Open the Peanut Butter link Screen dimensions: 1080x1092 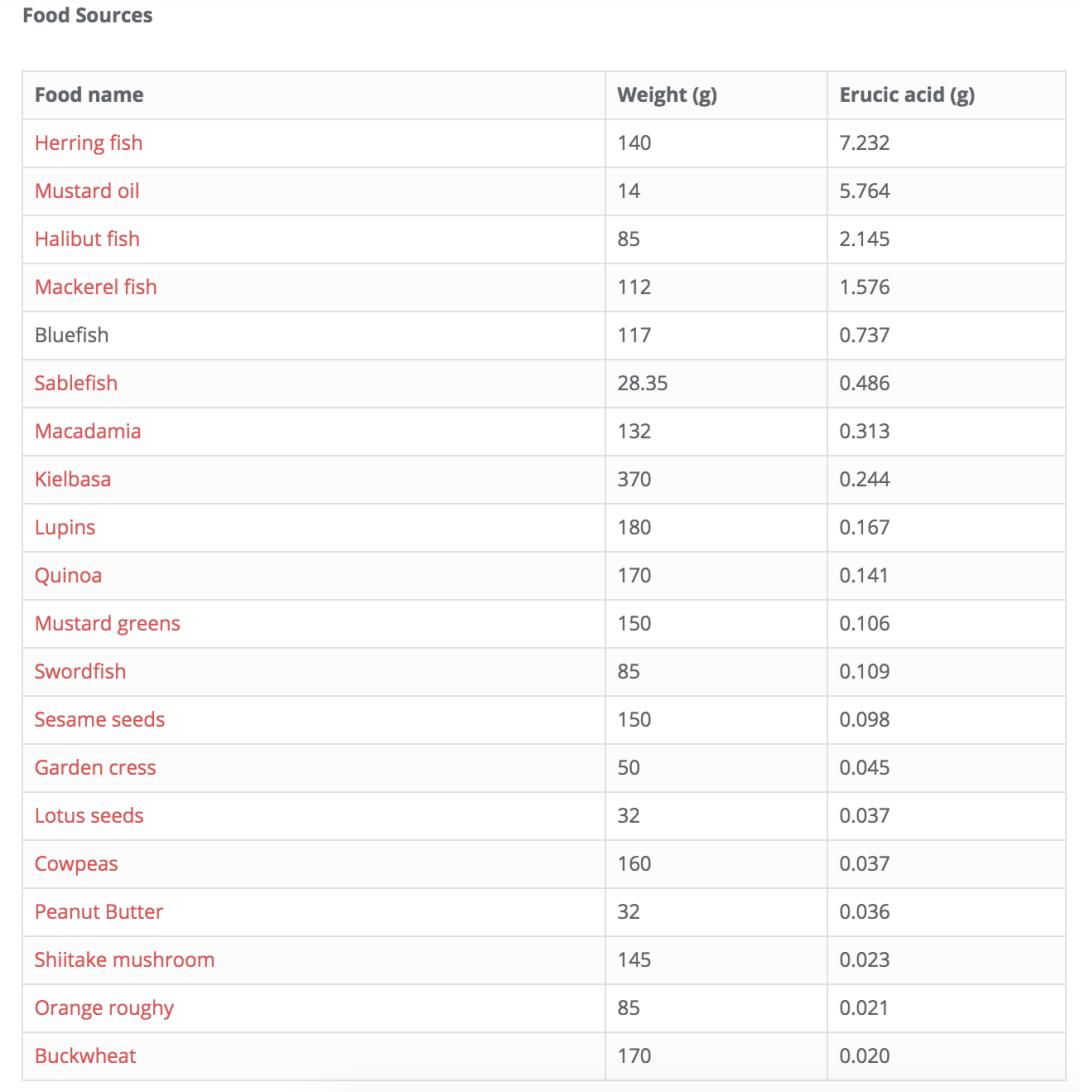(98, 911)
